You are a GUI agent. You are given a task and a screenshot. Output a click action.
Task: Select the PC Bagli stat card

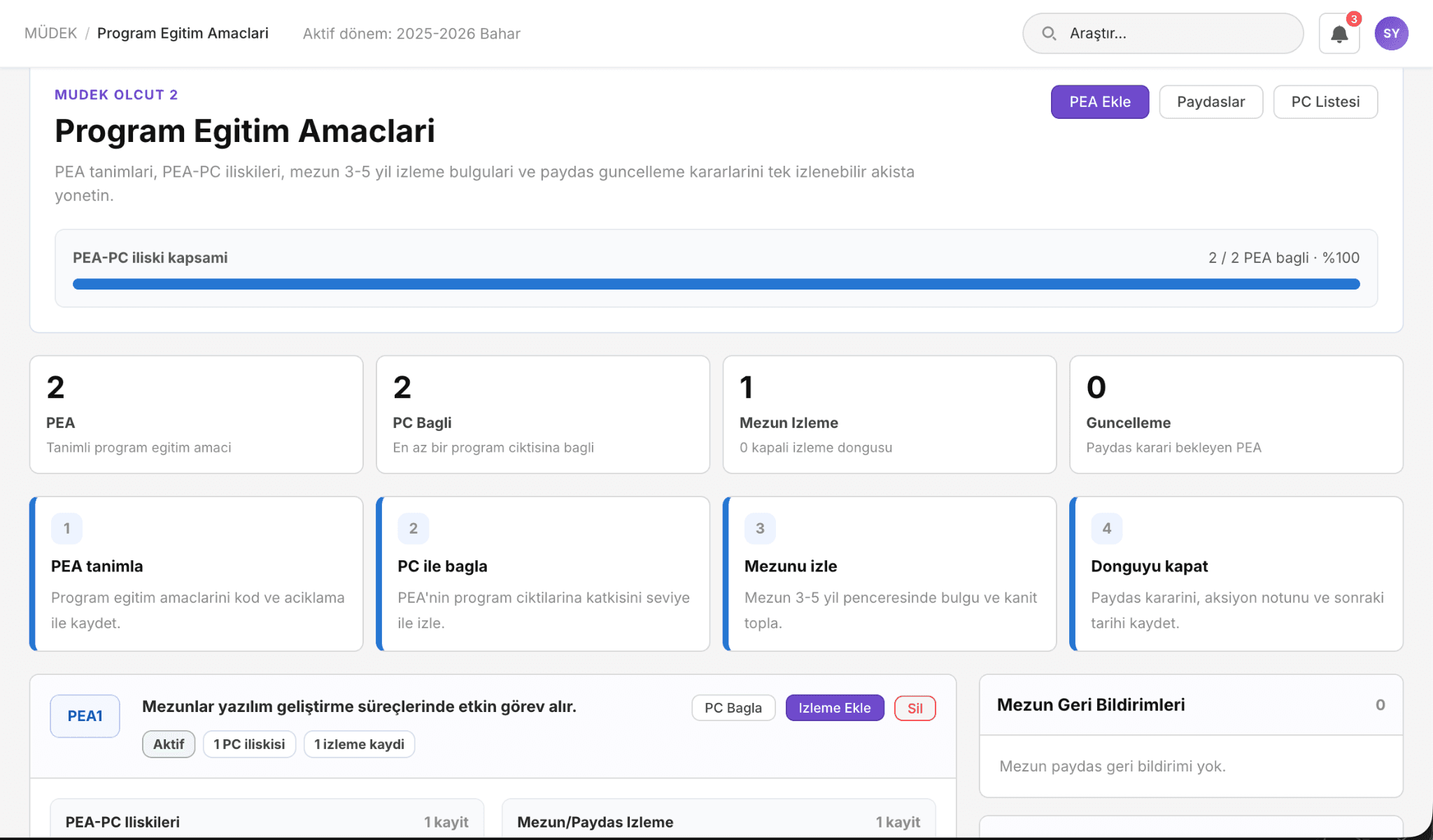tap(543, 415)
